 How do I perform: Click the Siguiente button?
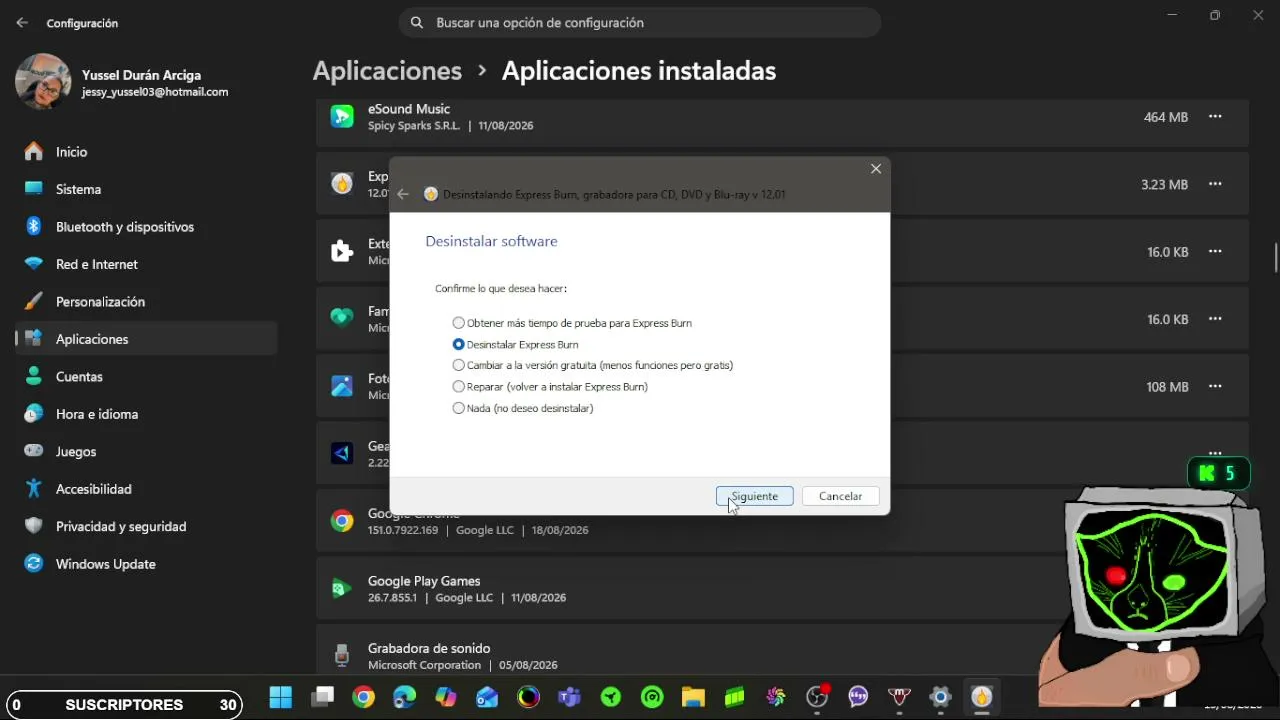755,496
